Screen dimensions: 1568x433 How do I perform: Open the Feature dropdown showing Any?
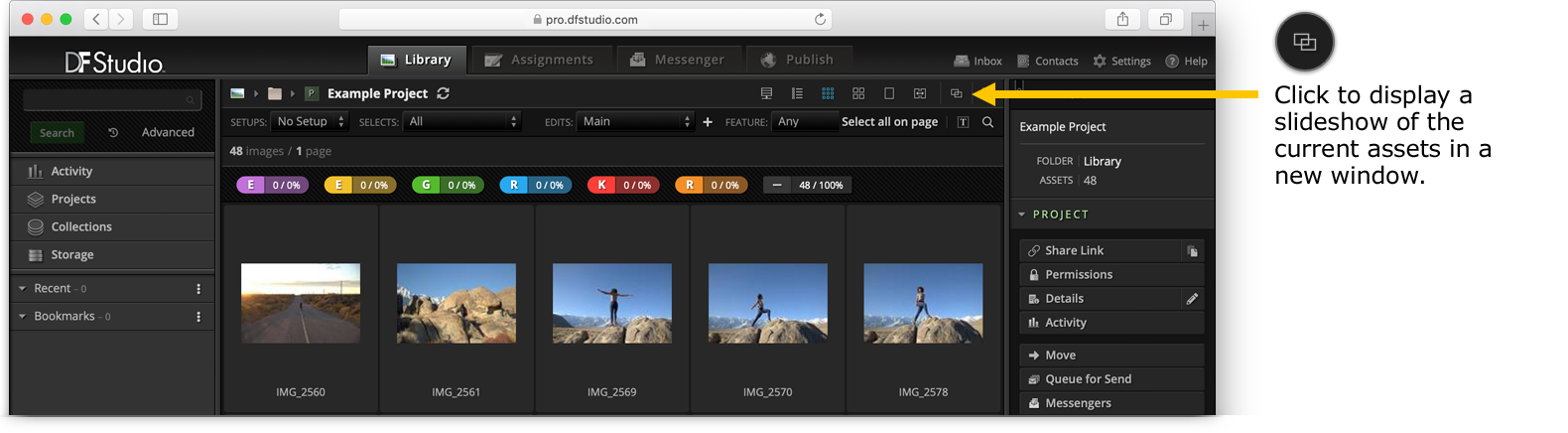point(804,121)
